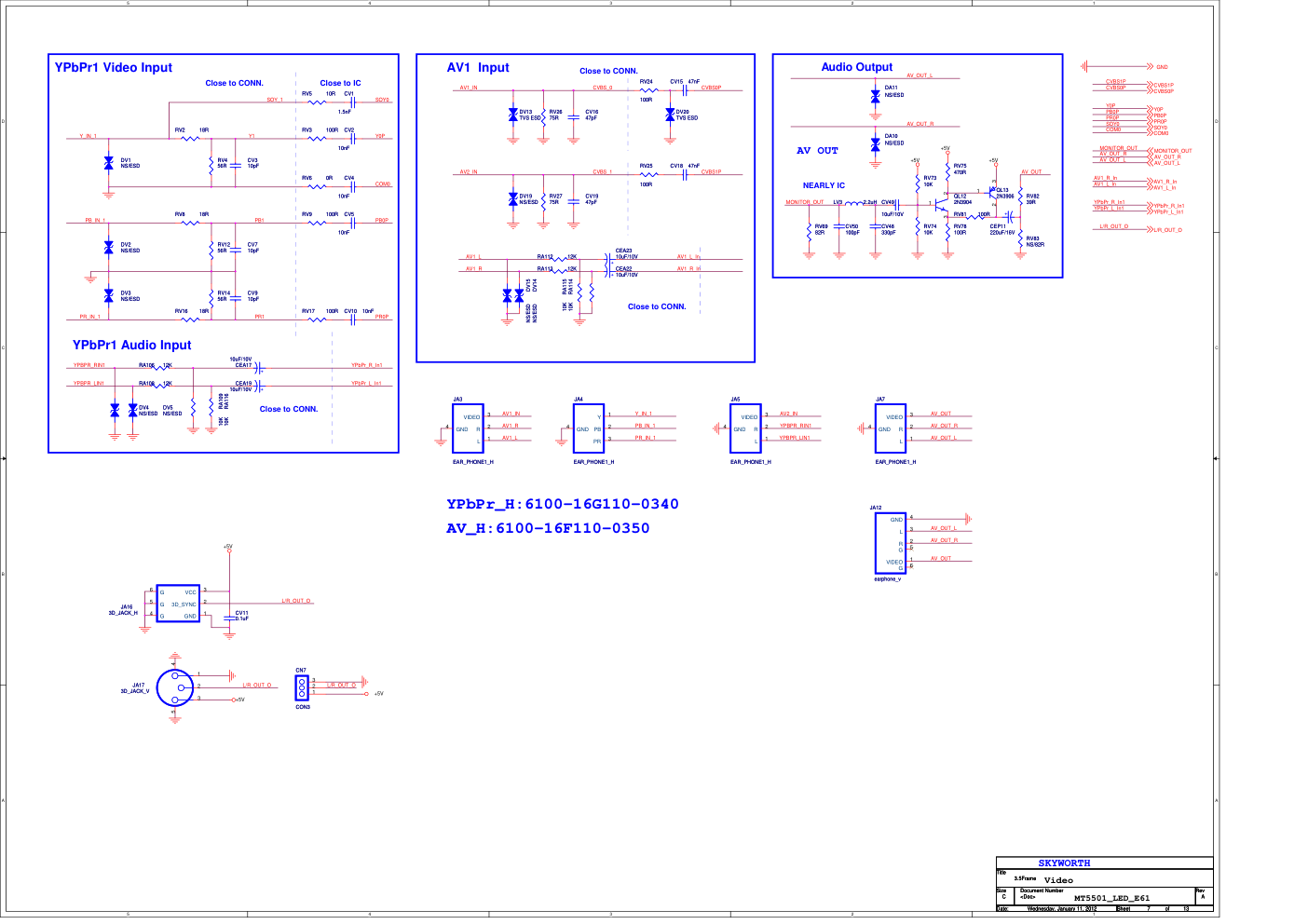Click the 'AV1_IN' net label in AV1 Input
Image resolution: width=1308 pixels, height=924 pixels.
469,88
